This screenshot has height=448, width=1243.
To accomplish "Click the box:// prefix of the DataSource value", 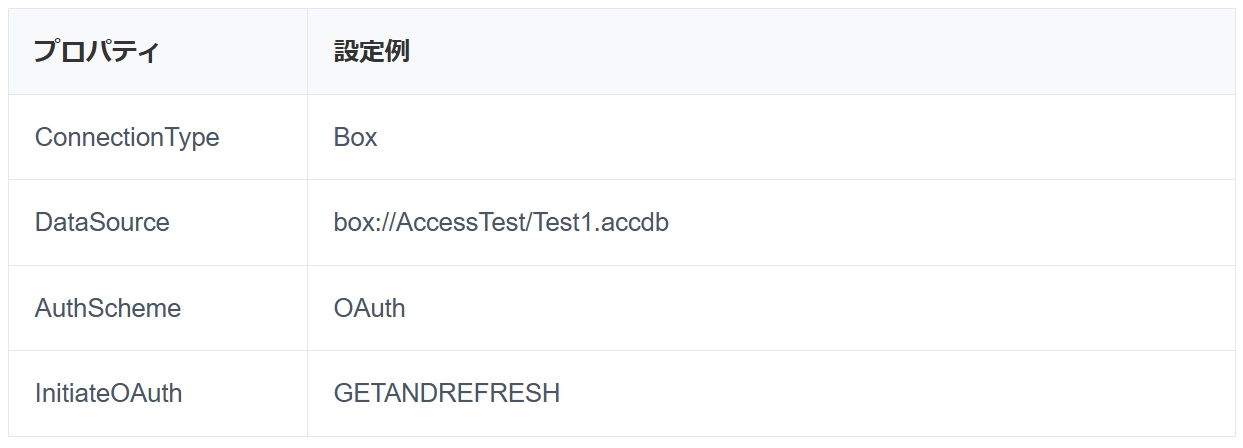I will click(x=364, y=222).
